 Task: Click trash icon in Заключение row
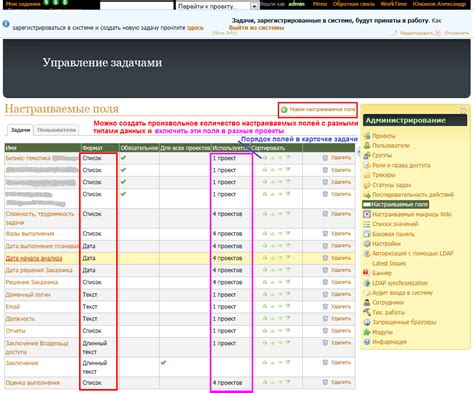pos(325,362)
